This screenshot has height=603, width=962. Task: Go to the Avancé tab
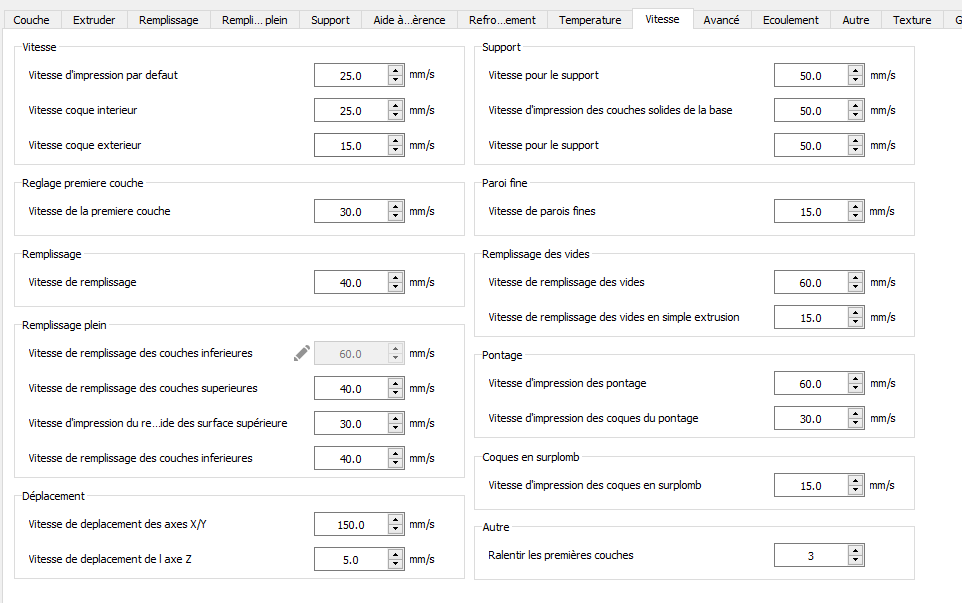pos(721,20)
